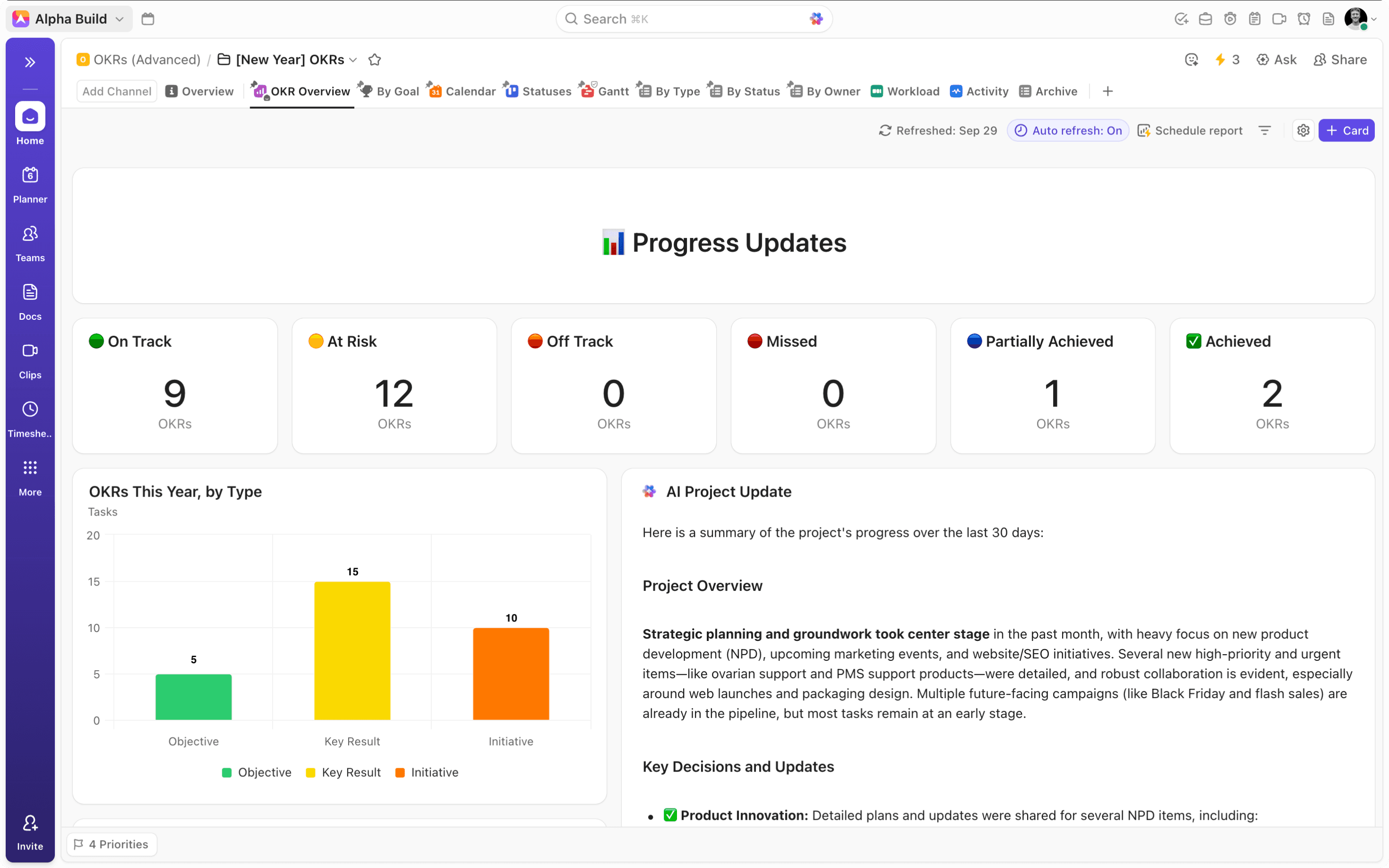
Task: Open the Planner sidebar icon
Action: pyautogui.click(x=30, y=175)
